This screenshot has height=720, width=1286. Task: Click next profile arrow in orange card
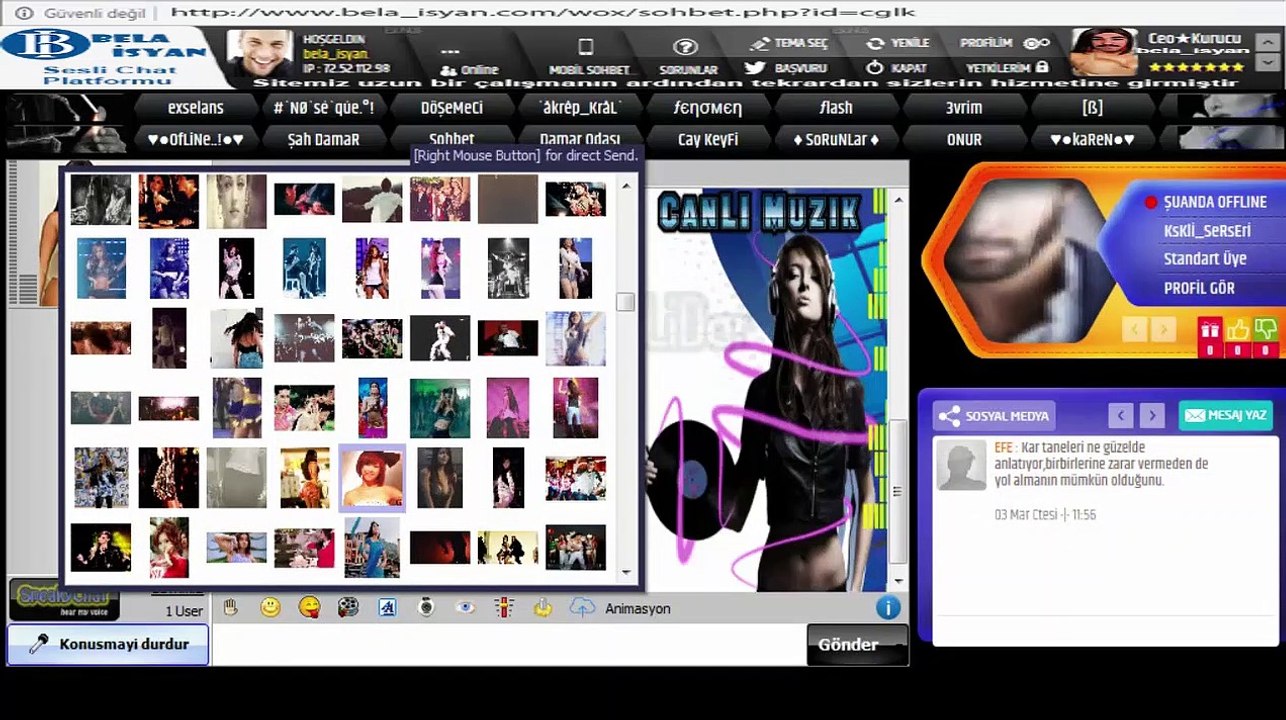(1163, 328)
